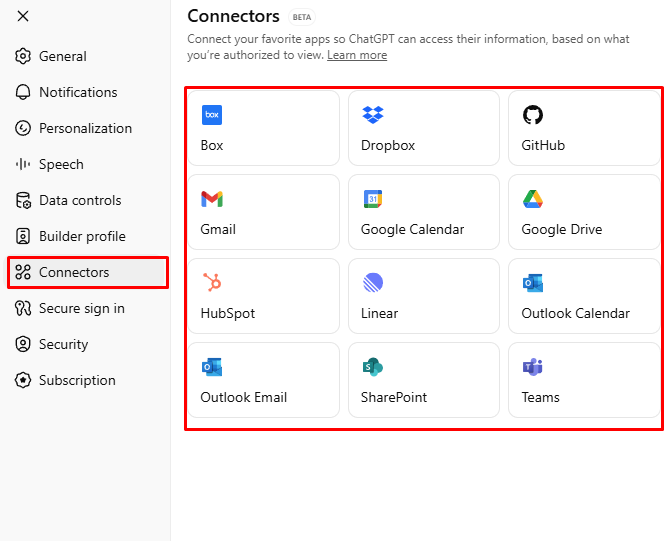This screenshot has width=672, height=541.
Task: Click the Box connector icon
Action: point(212,115)
